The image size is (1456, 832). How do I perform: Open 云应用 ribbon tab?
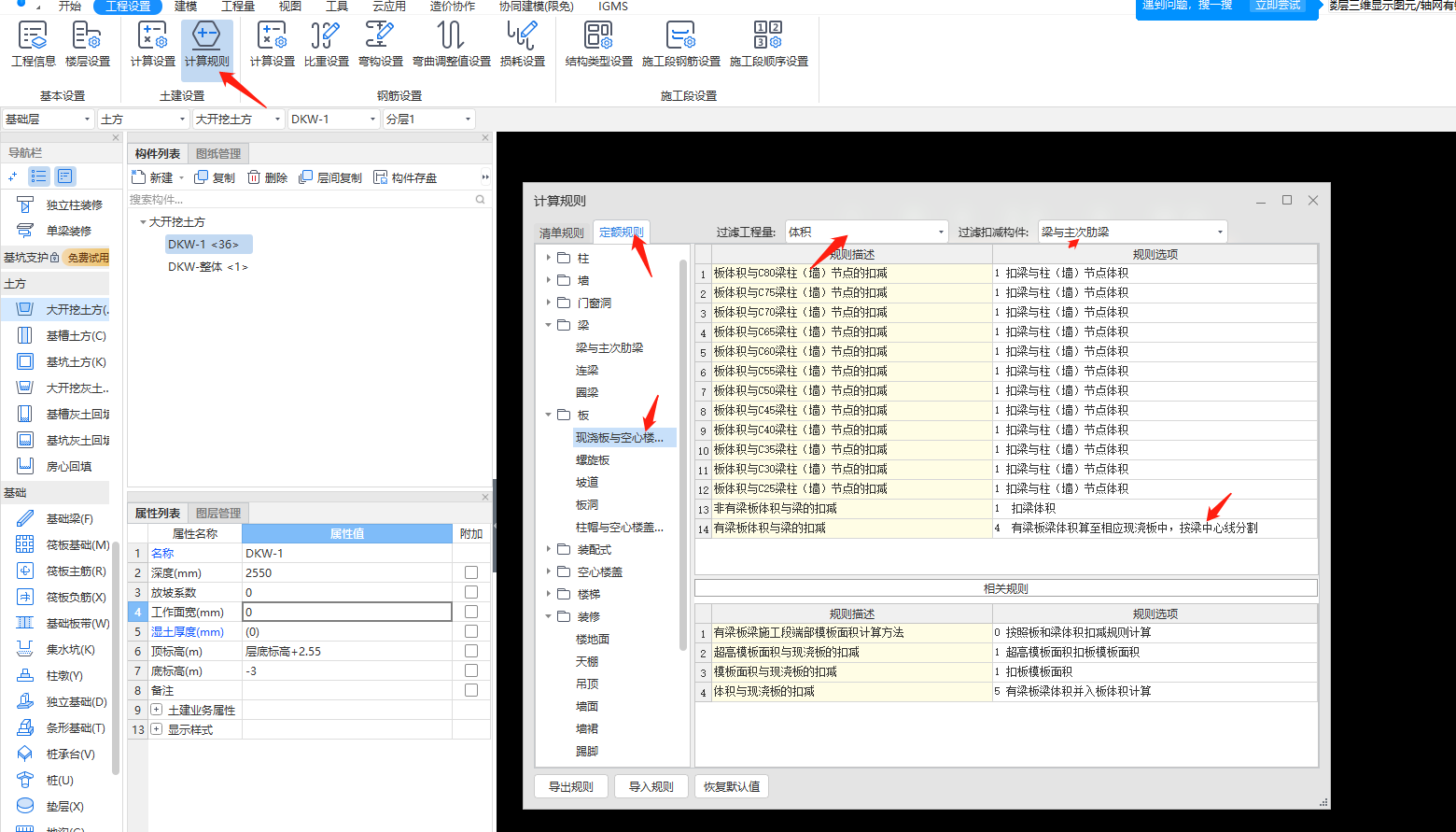[x=388, y=7]
